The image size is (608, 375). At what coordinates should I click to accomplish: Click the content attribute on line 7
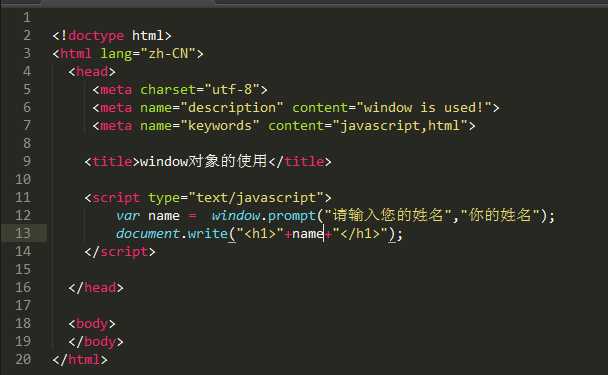coord(295,126)
